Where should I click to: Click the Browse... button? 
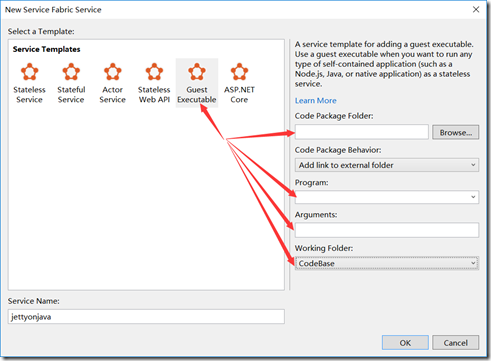point(455,132)
